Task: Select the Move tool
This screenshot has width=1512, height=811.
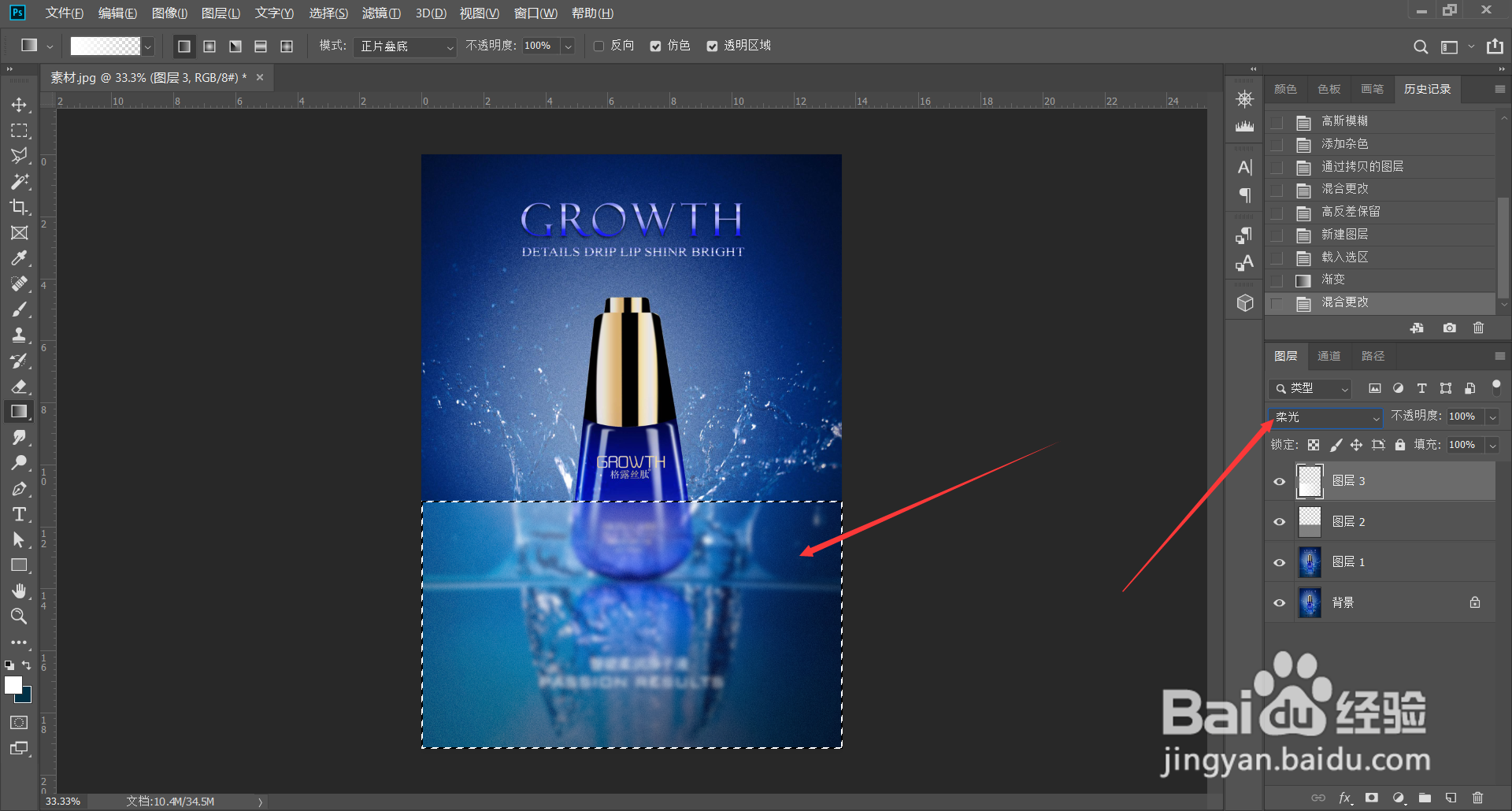Action: click(19, 105)
